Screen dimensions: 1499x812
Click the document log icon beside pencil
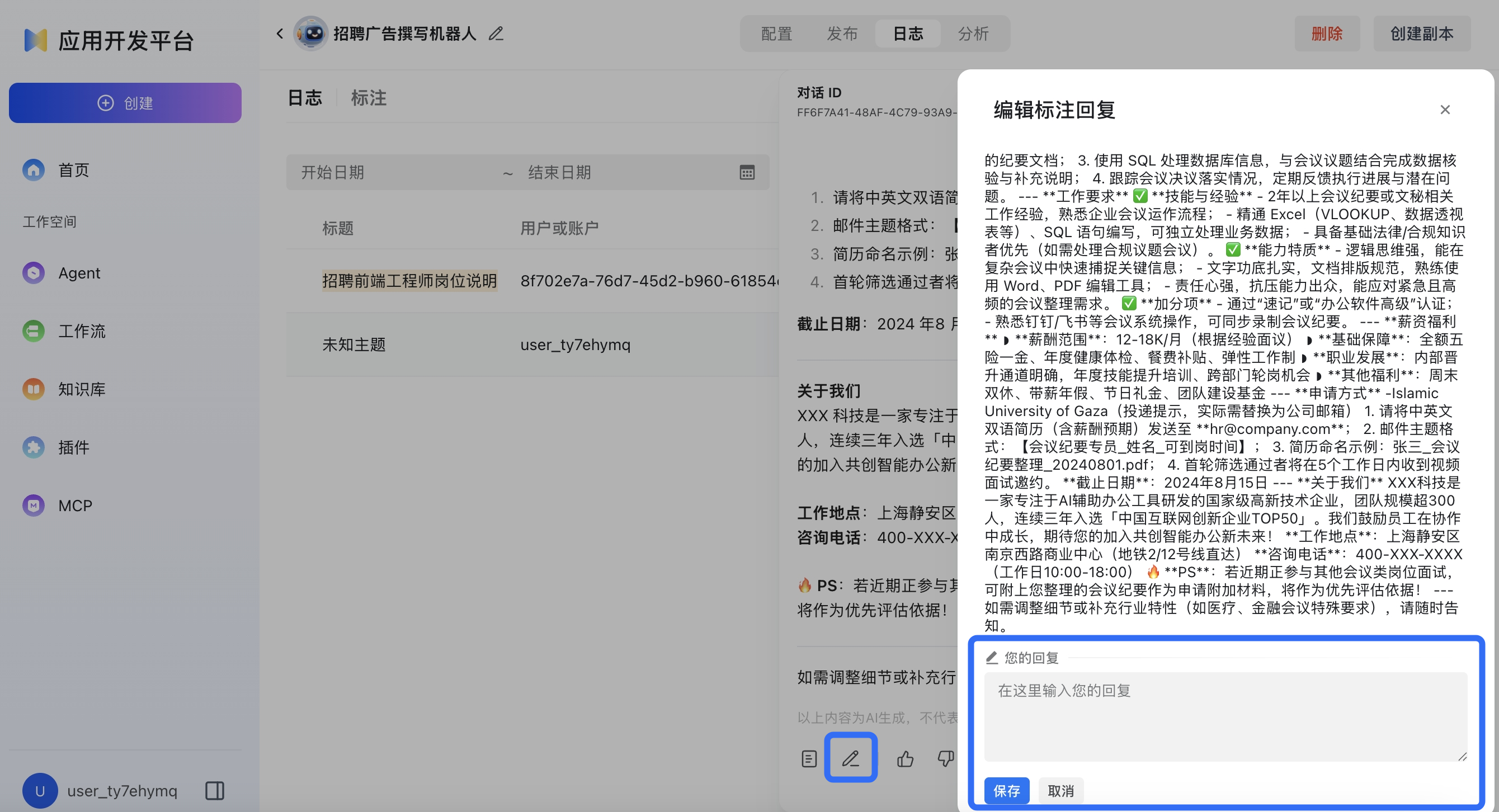(809, 758)
